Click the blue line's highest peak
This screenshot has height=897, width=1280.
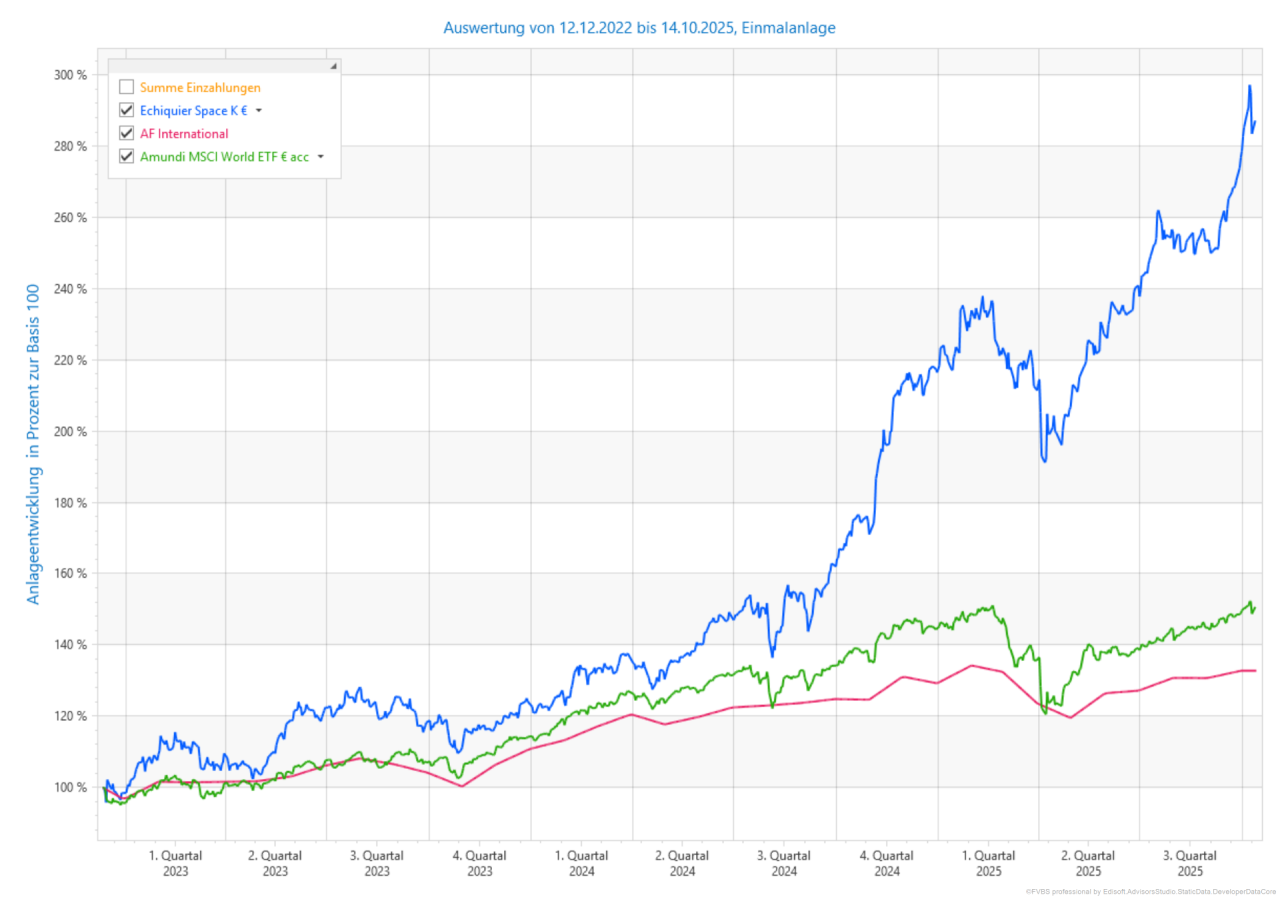point(1249,86)
